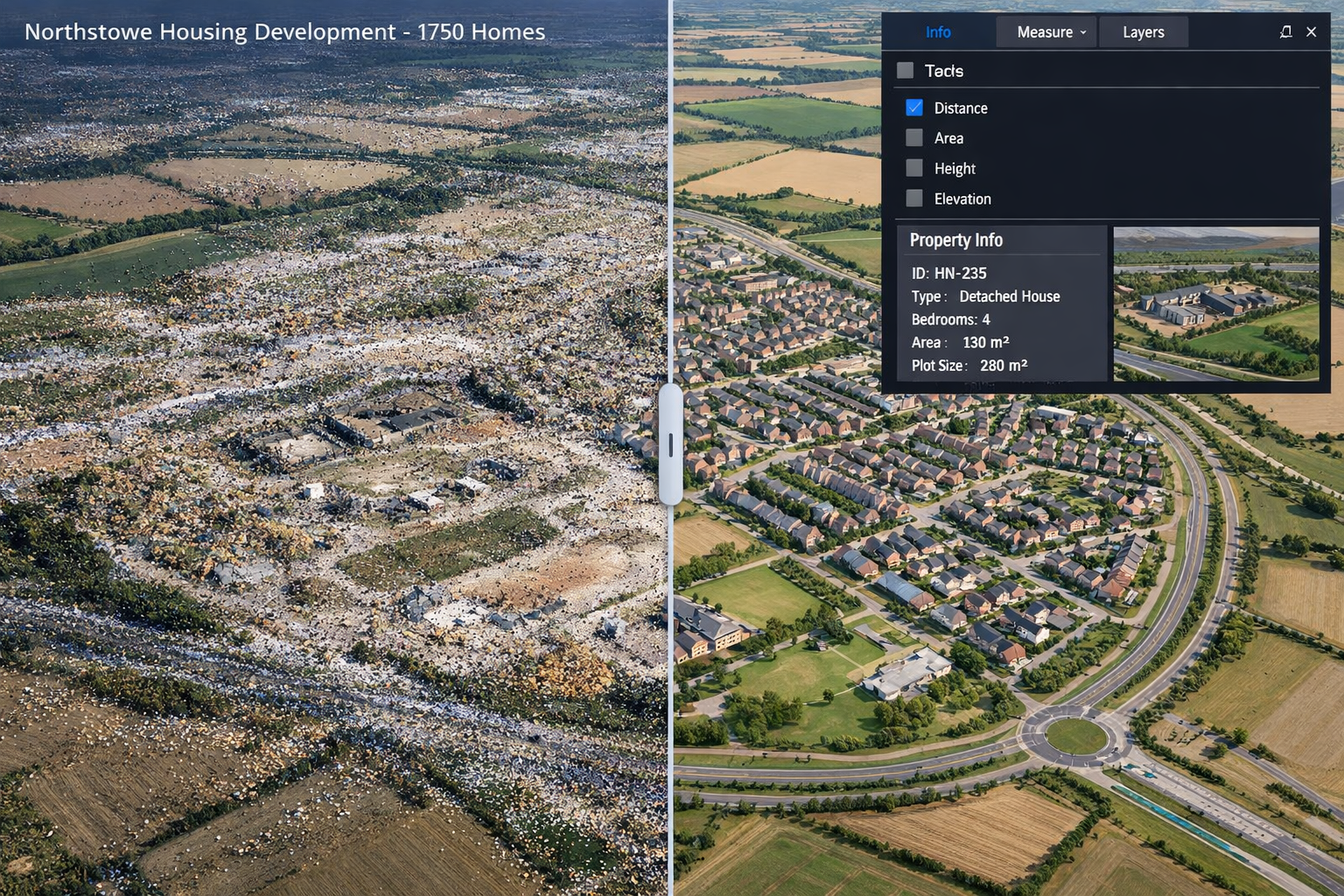Enable the Area measurement checkbox
The height and width of the screenshot is (896, 1344).
(x=914, y=137)
